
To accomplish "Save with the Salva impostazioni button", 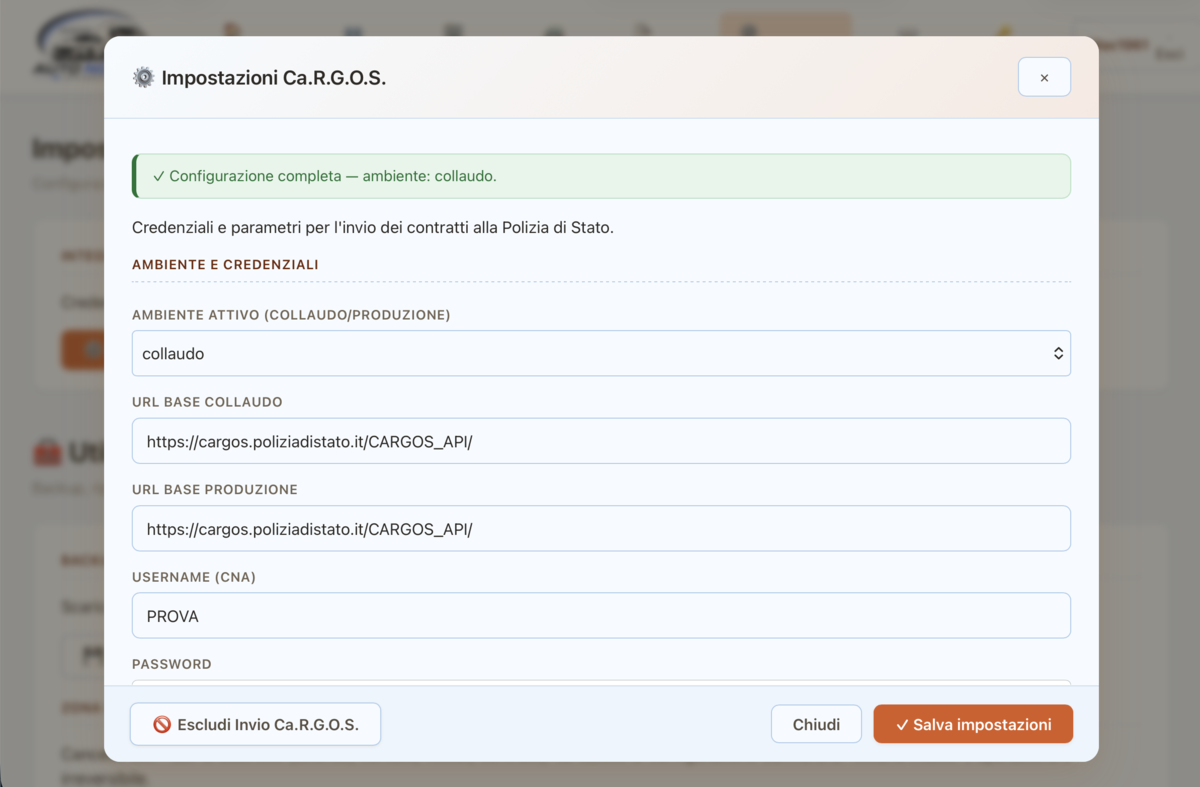I will (973, 724).
